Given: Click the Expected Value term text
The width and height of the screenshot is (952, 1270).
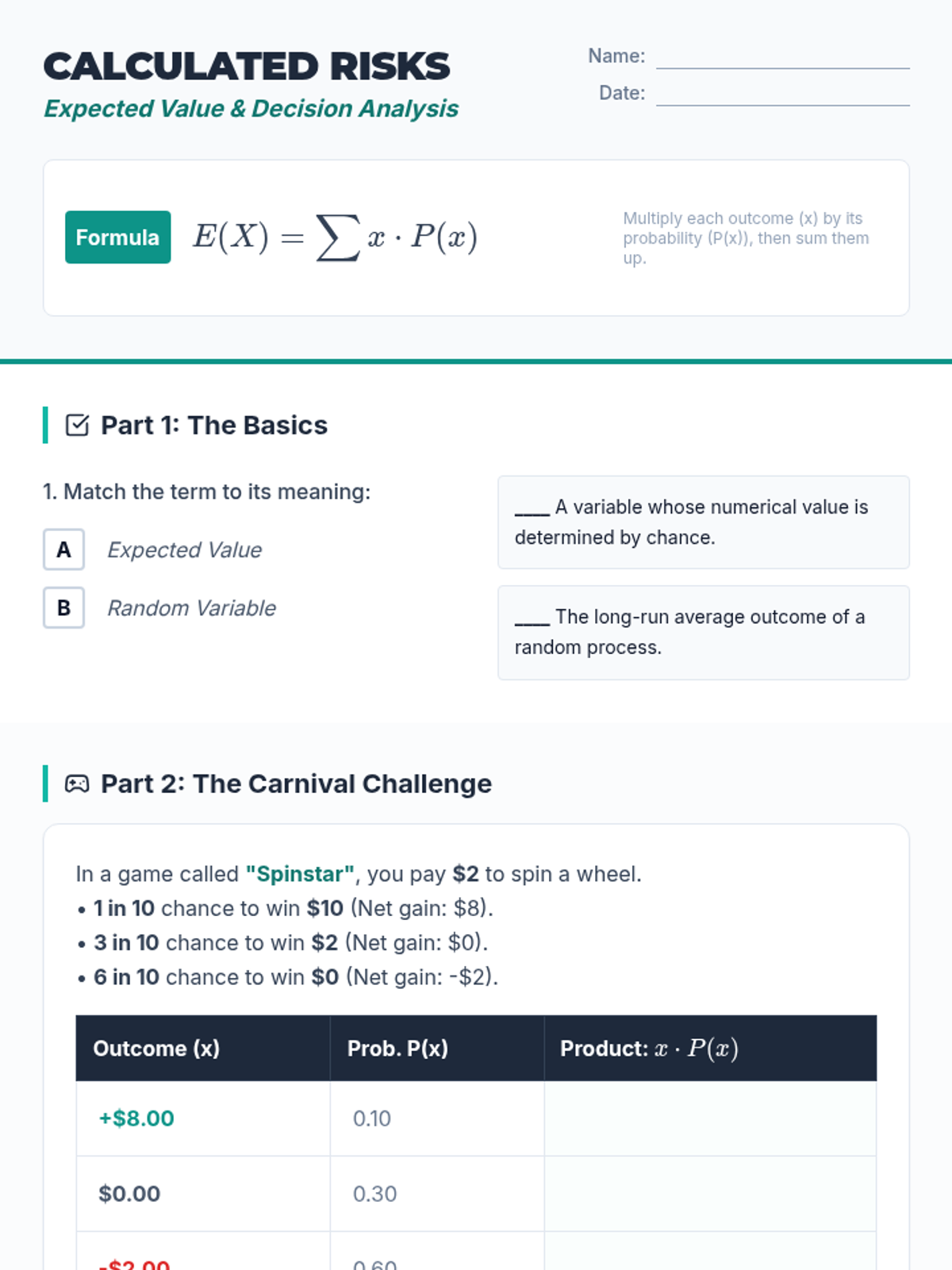Looking at the screenshot, I should pyautogui.click(x=184, y=549).
